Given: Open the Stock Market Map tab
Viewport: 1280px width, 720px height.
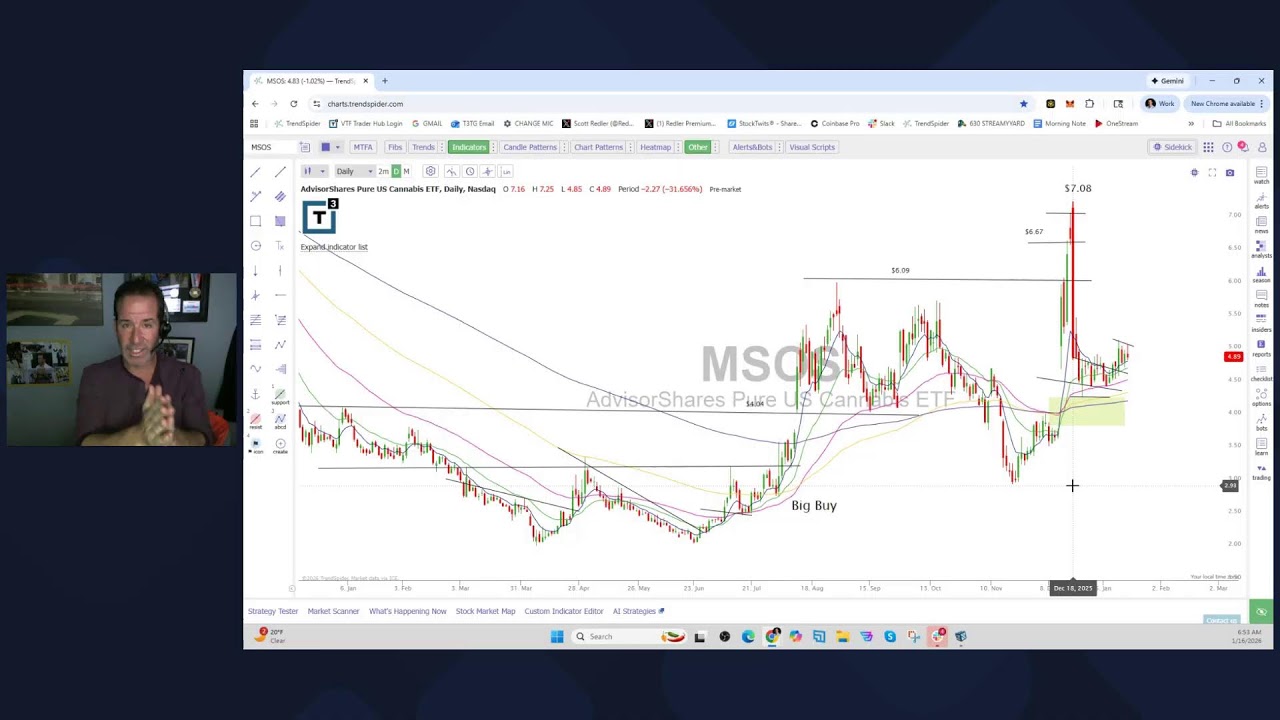Looking at the screenshot, I should (485, 611).
